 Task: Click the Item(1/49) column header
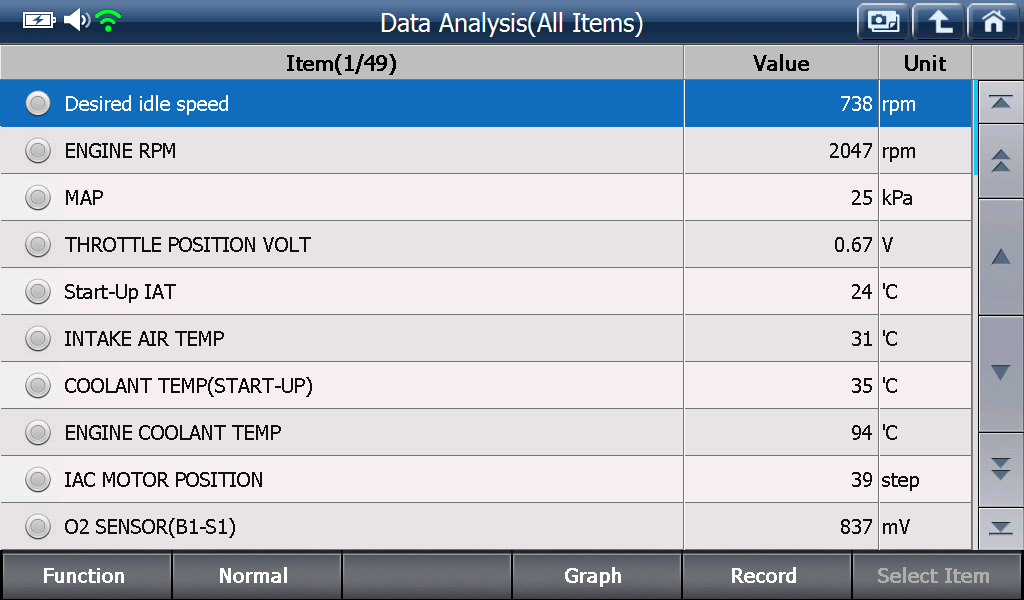point(342,63)
